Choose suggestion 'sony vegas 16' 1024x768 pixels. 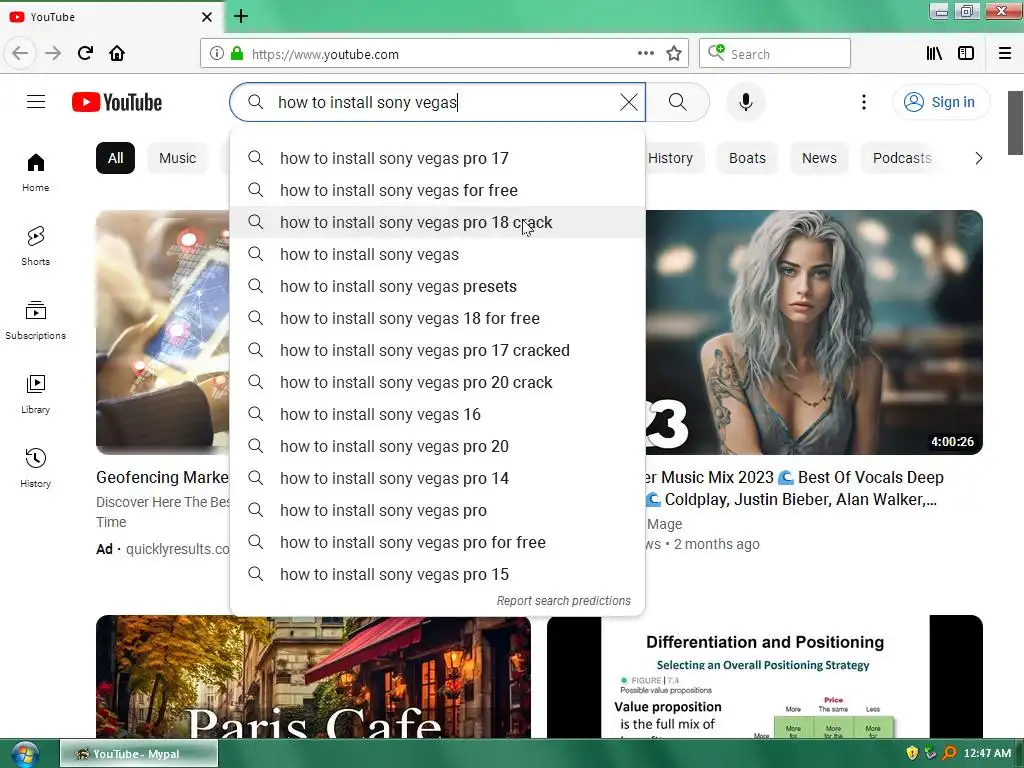click(438, 414)
